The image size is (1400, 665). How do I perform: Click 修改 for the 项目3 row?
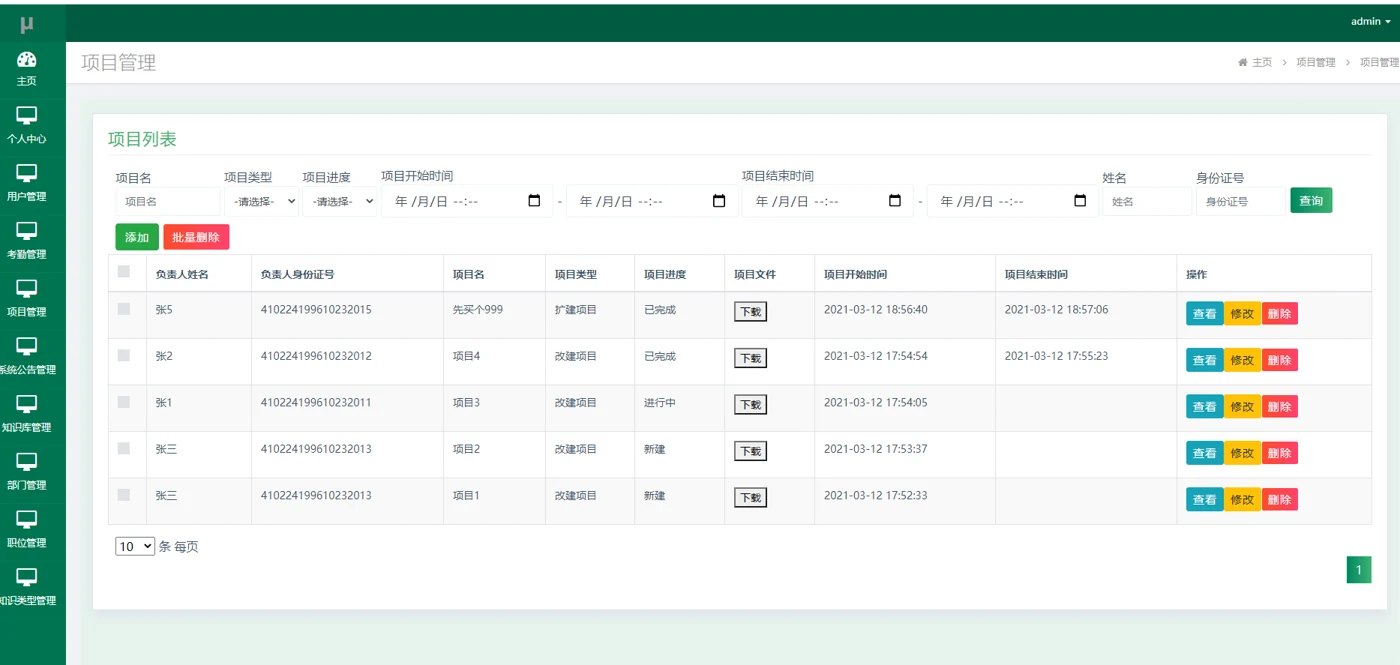1242,407
